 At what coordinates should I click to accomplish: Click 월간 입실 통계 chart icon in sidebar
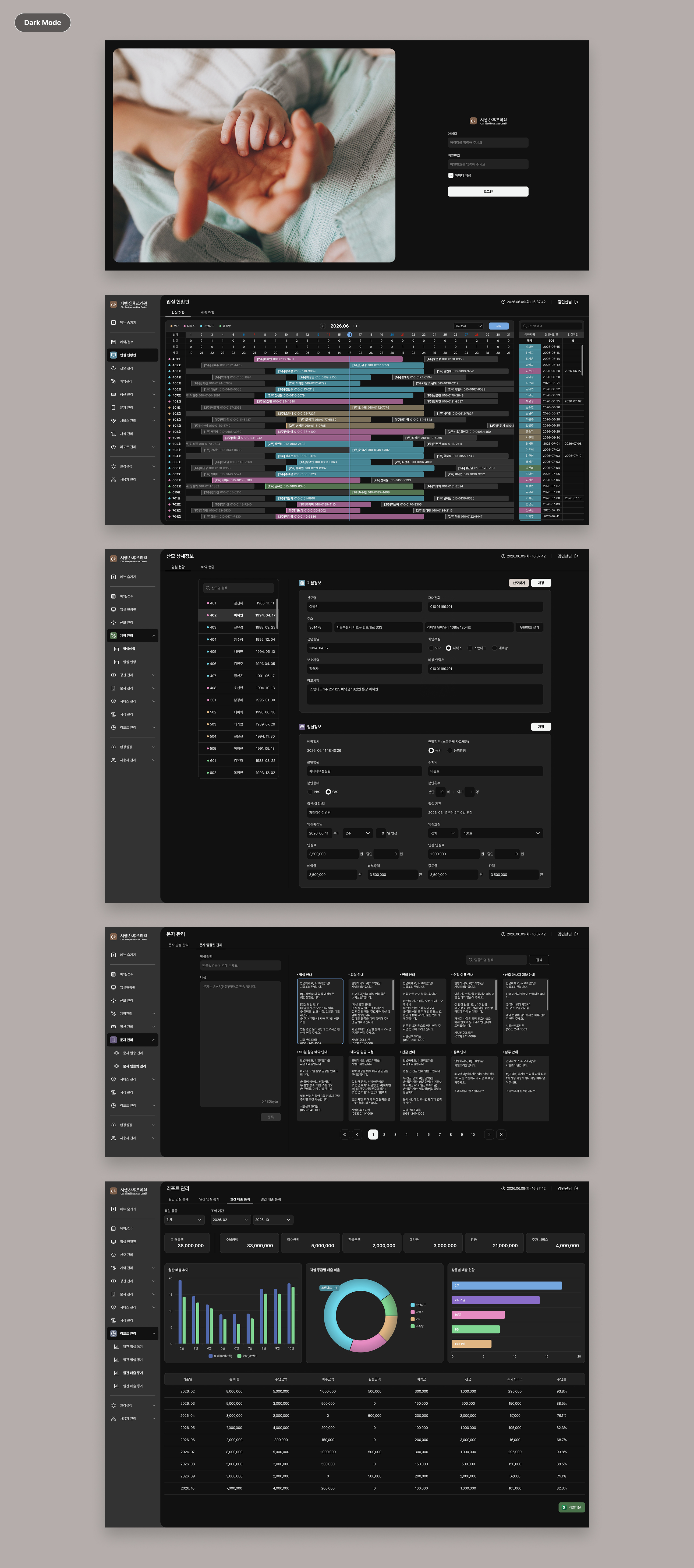(x=117, y=1346)
